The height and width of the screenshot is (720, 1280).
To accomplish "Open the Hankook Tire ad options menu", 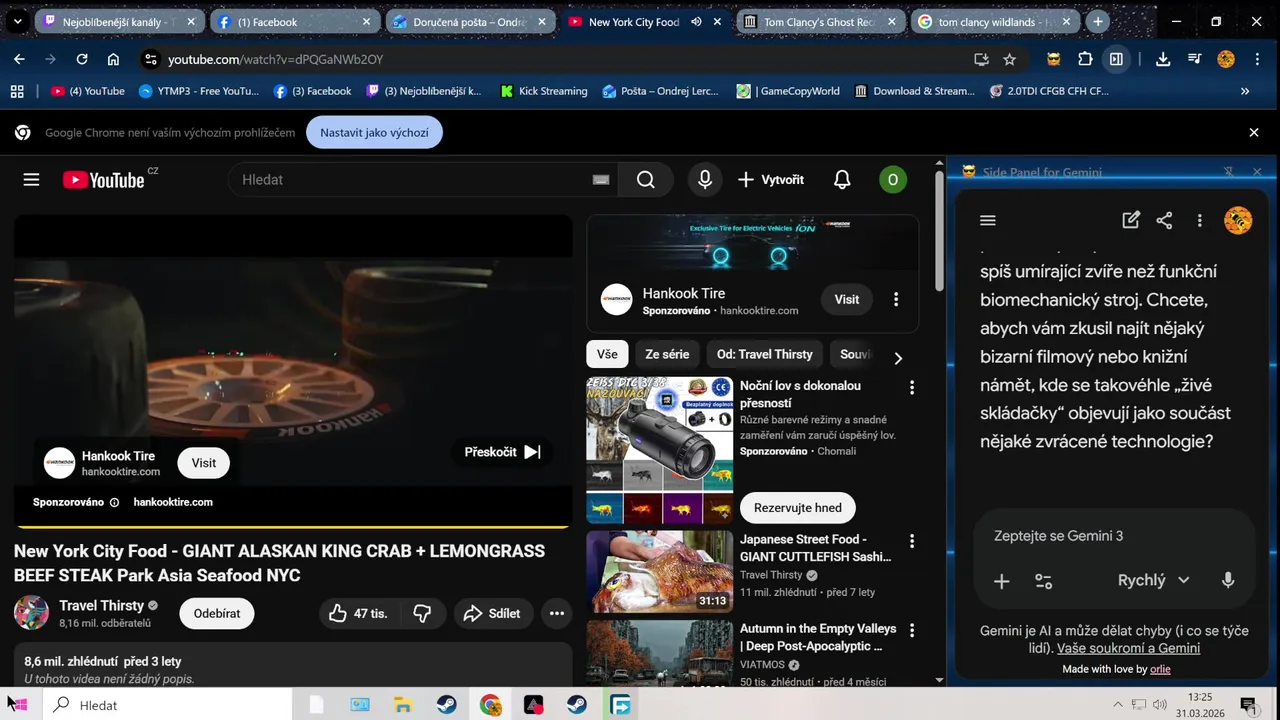I will tap(896, 300).
